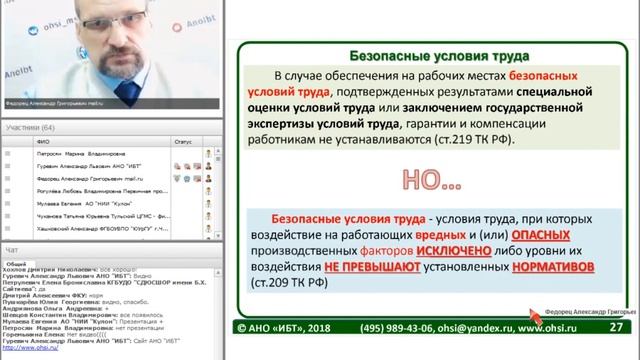Click chat message from Хохлов Дмитрий Николаевич
Screen dimensions: 640x360
69,270
